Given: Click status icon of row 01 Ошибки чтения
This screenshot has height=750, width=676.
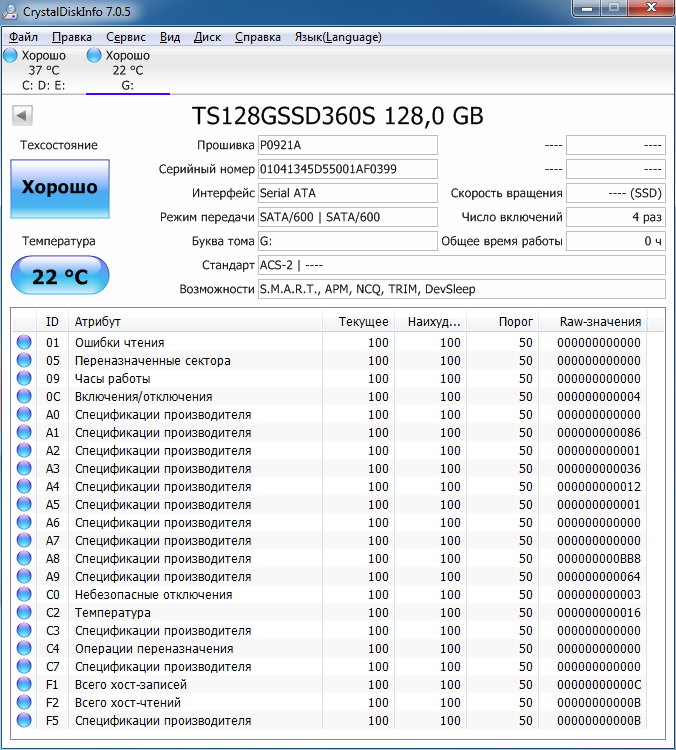Looking at the screenshot, I should tap(24, 342).
